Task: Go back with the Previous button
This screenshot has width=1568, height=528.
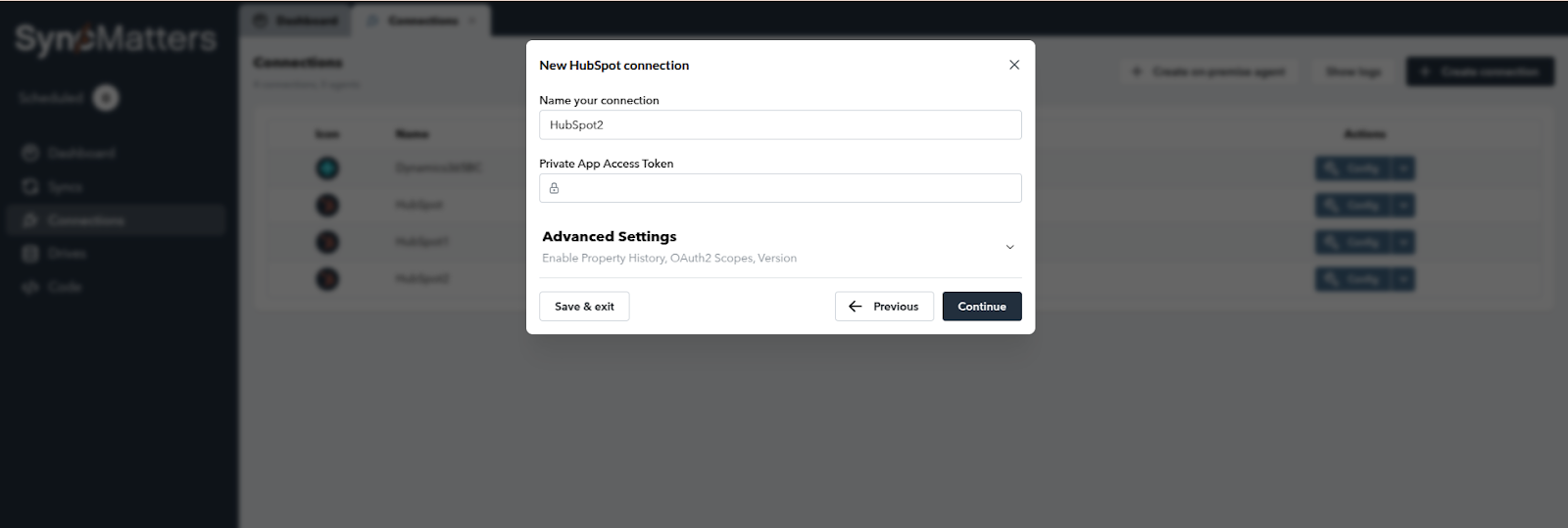Action: tap(884, 307)
